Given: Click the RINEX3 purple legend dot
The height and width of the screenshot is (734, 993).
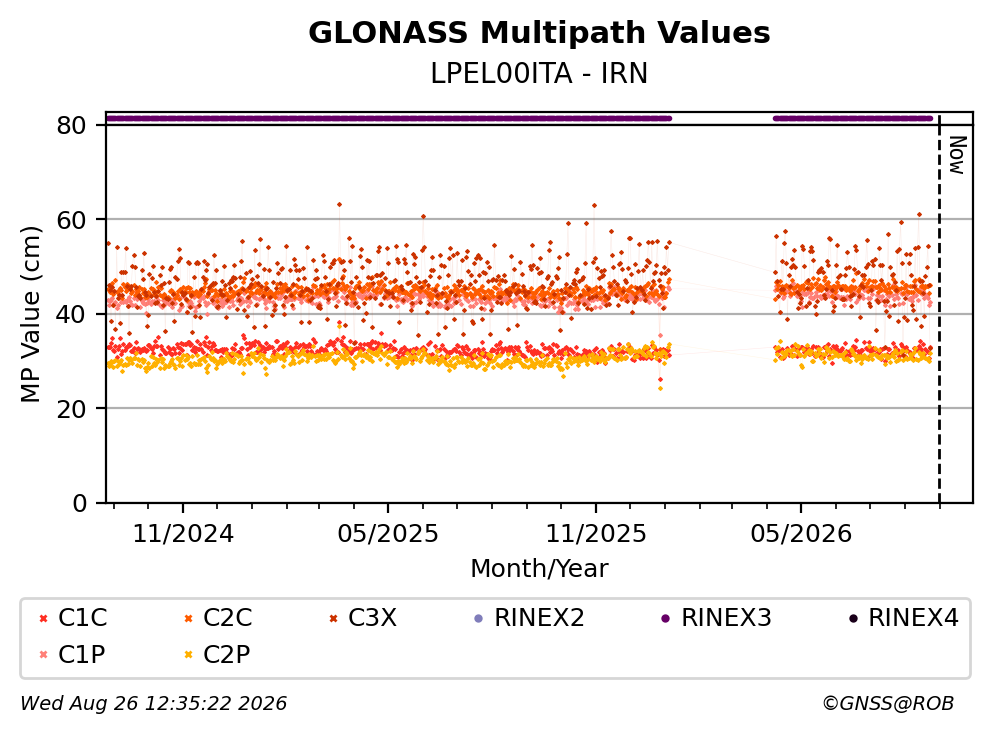Looking at the screenshot, I should (x=666, y=618).
